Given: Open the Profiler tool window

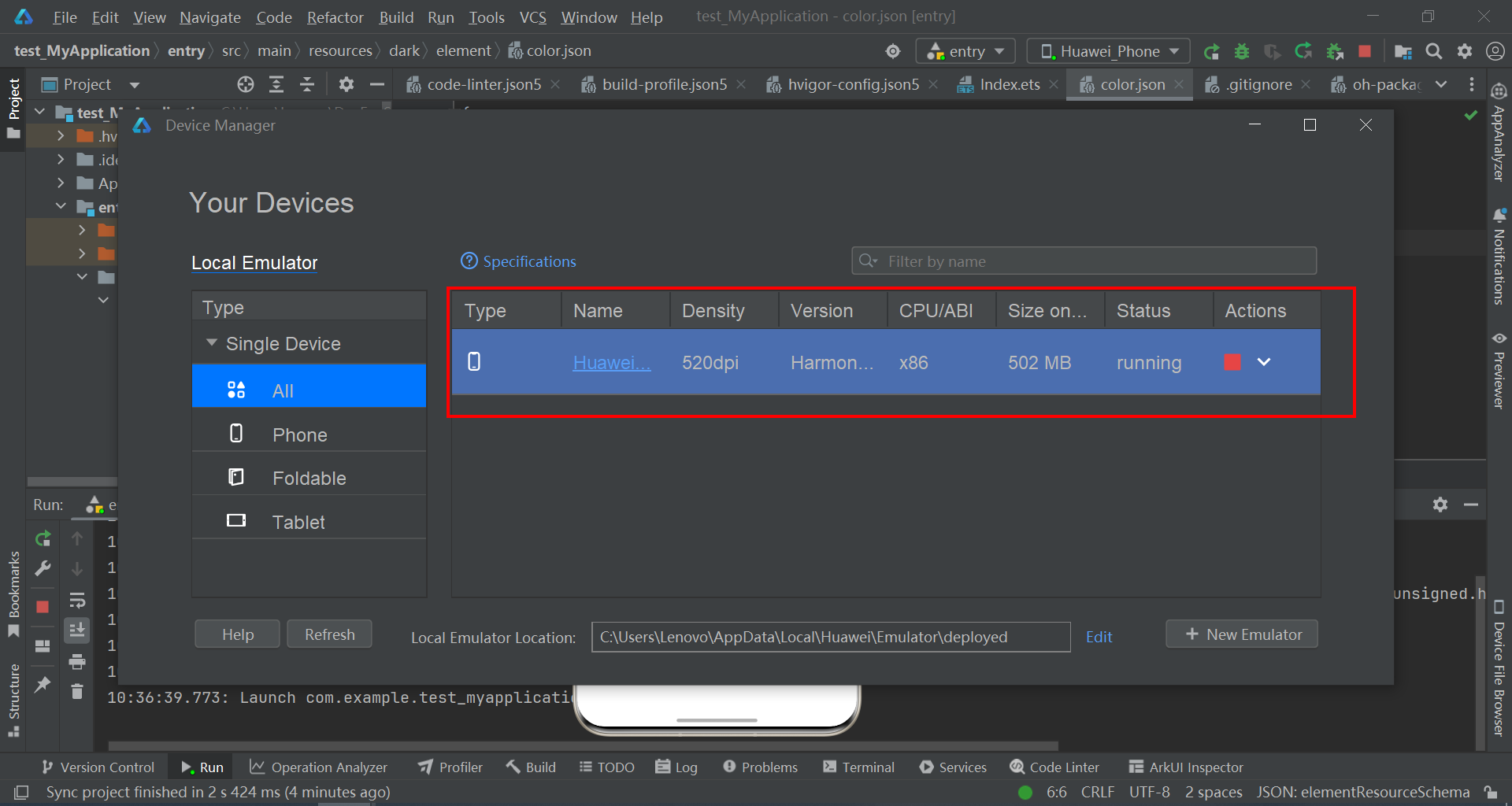Looking at the screenshot, I should tap(450, 767).
